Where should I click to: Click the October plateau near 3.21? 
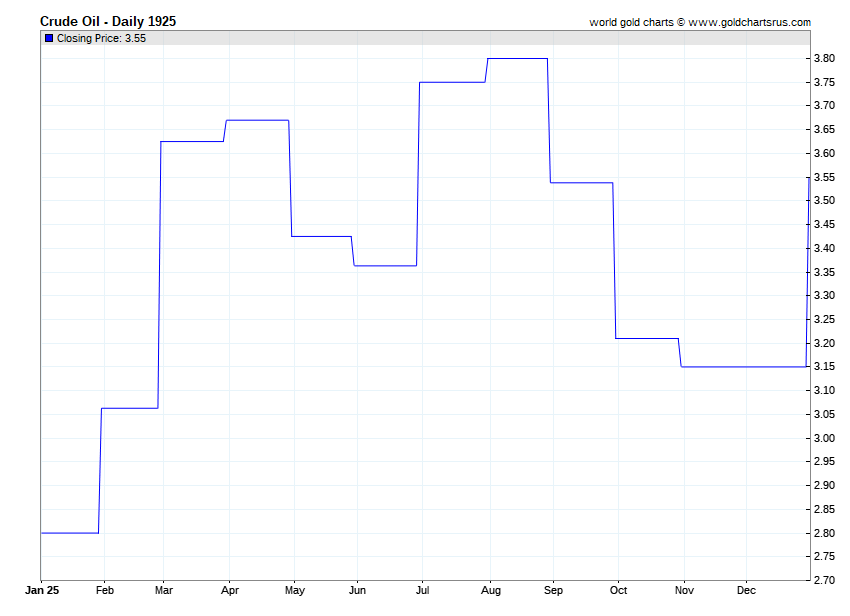point(647,338)
